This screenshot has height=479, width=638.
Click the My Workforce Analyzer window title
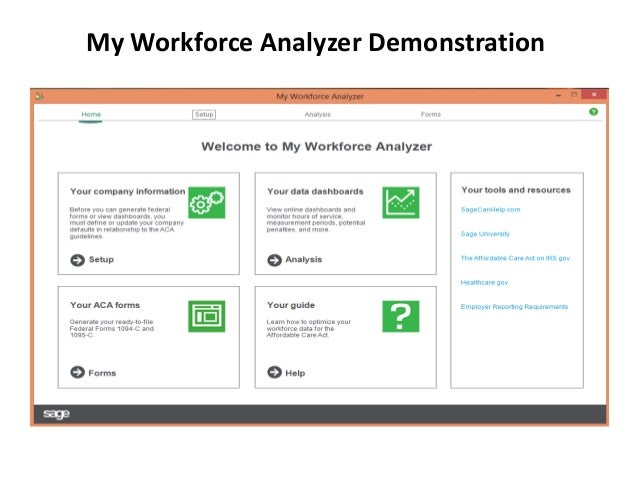click(x=320, y=96)
